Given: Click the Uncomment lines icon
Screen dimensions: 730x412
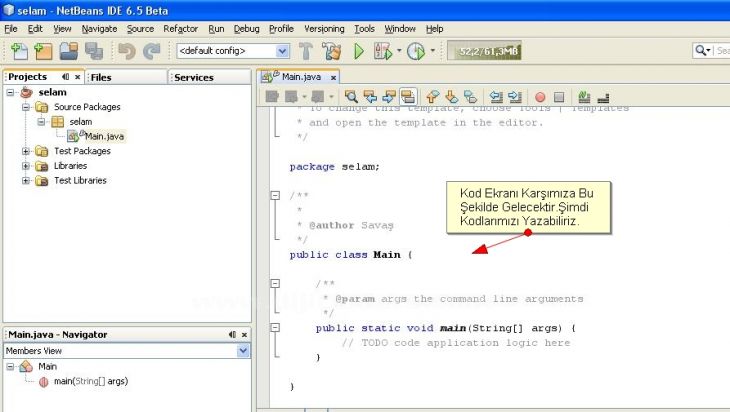Looking at the screenshot, I should coord(603,97).
